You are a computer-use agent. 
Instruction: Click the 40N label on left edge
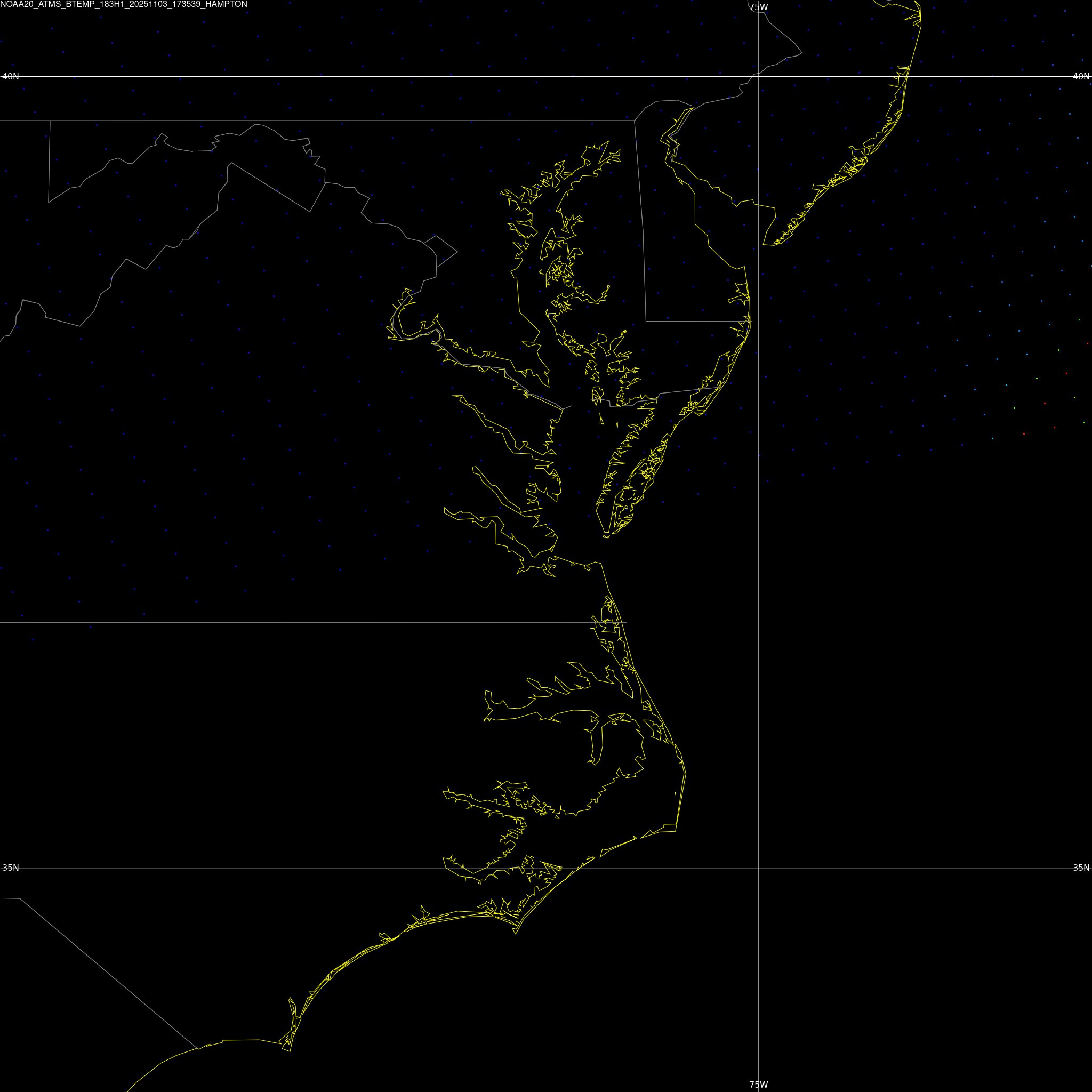[10, 76]
